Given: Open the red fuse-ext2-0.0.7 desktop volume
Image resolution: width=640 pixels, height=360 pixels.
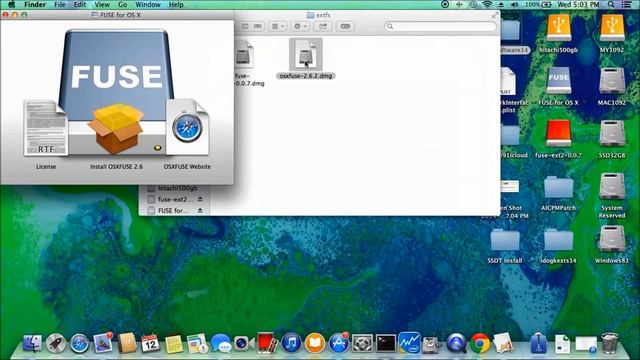Looking at the screenshot, I should [x=558, y=133].
